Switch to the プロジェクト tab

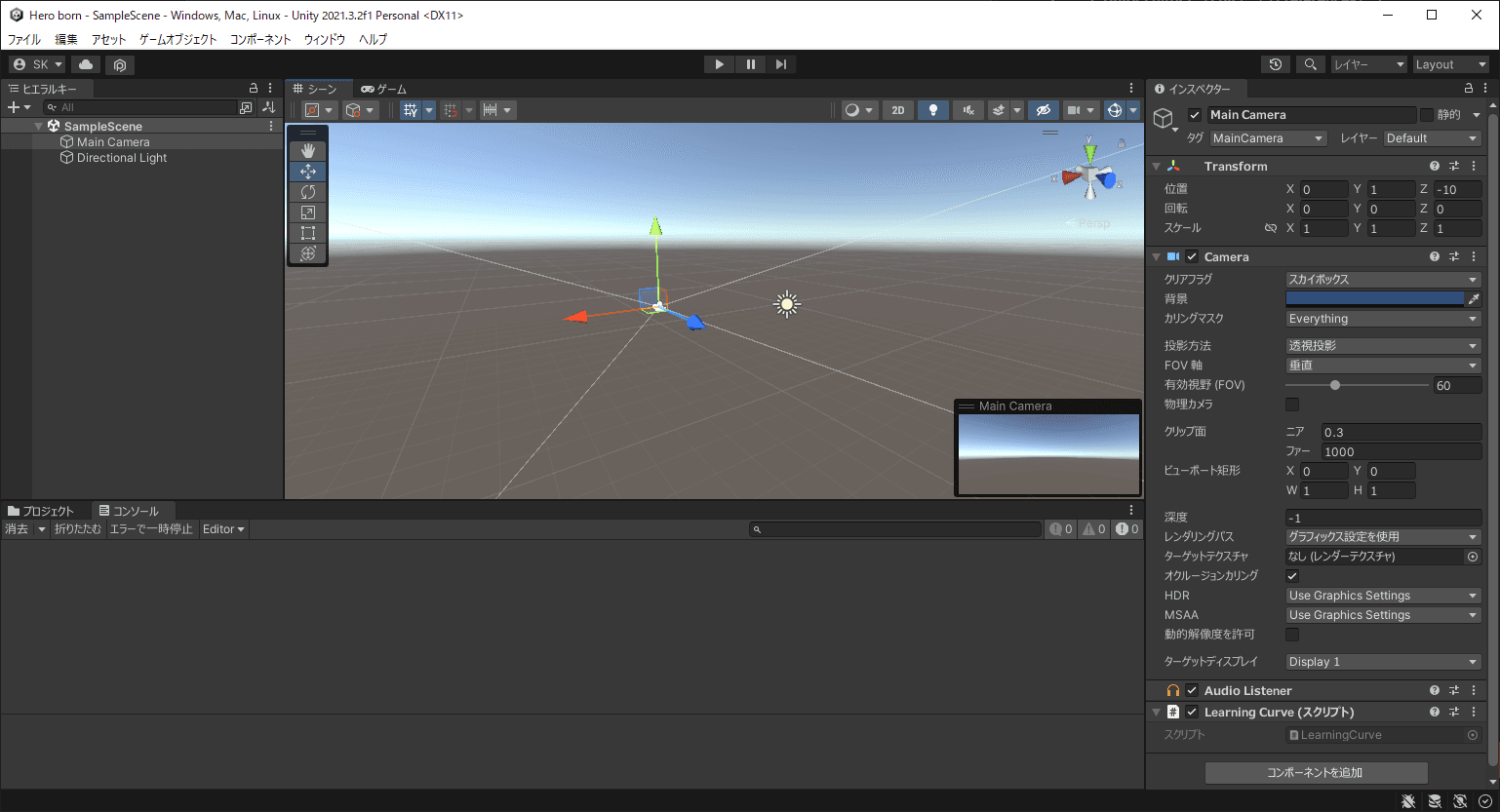(x=41, y=511)
